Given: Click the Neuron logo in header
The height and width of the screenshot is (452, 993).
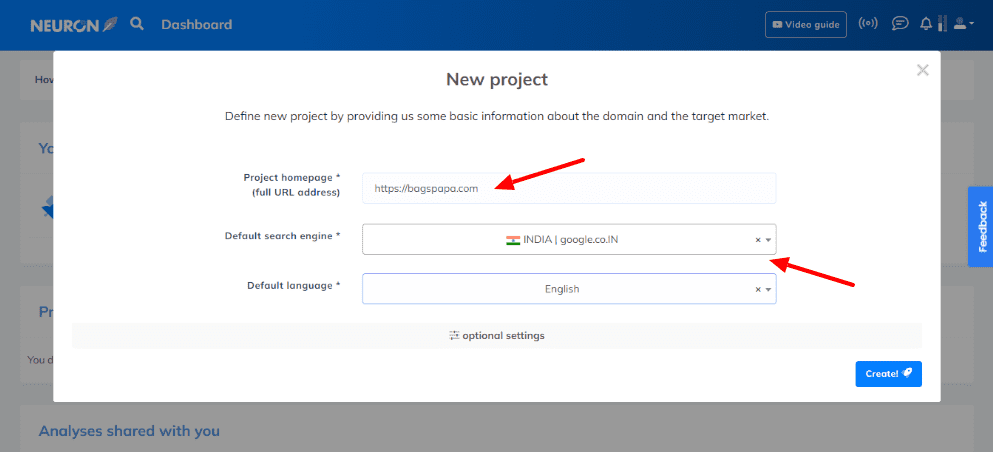Looking at the screenshot, I should click(x=74, y=25).
